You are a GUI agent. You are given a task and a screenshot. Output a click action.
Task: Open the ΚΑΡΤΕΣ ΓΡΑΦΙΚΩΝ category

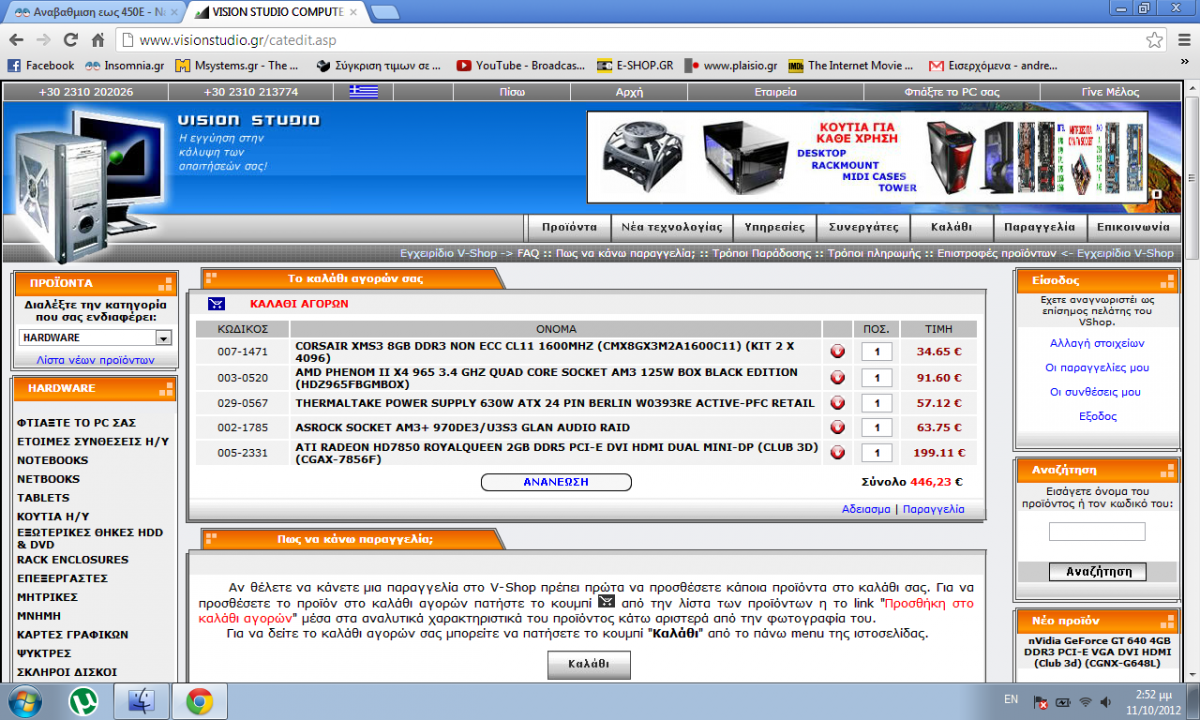point(72,634)
